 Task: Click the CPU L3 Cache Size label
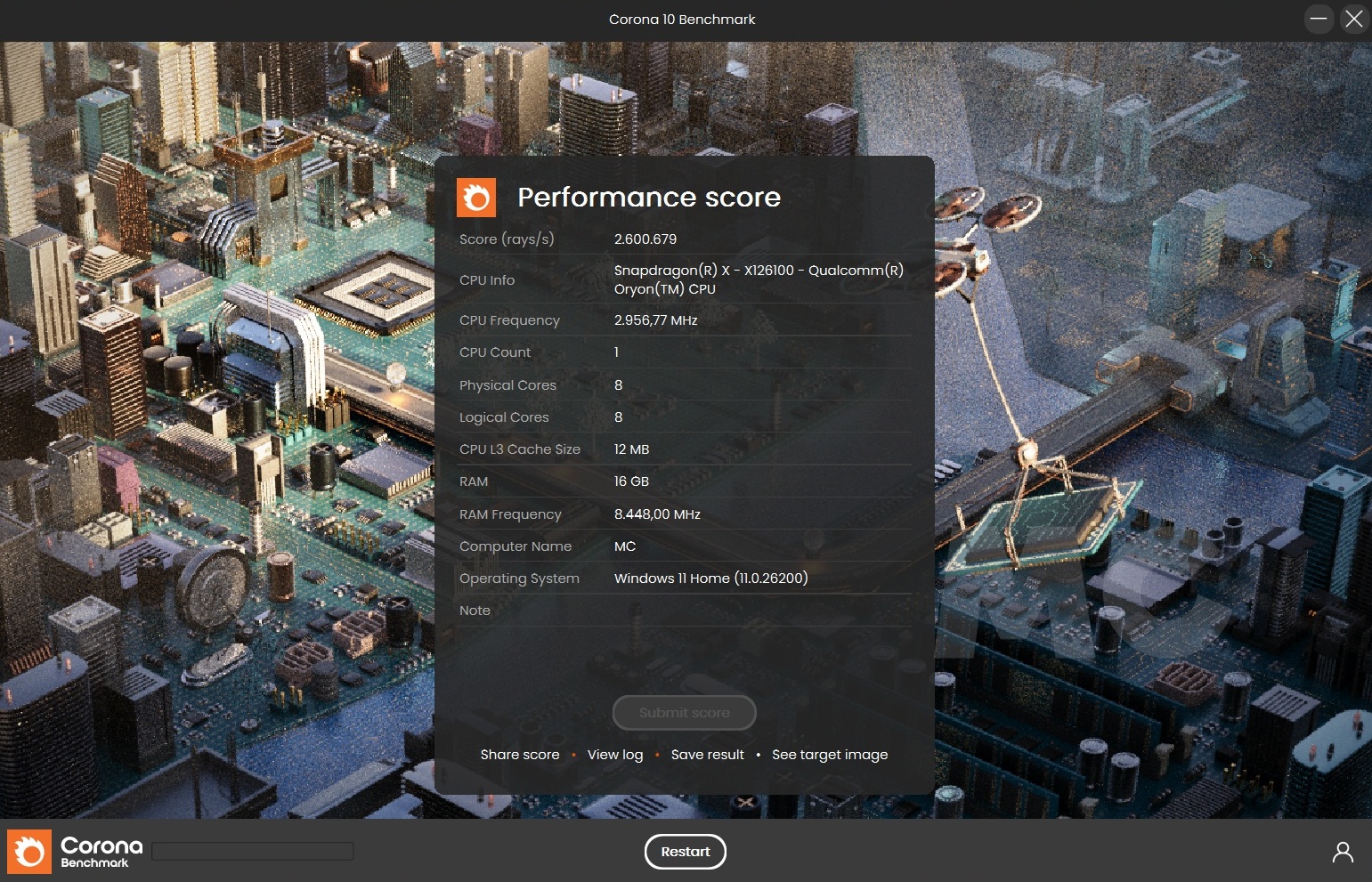coord(520,449)
